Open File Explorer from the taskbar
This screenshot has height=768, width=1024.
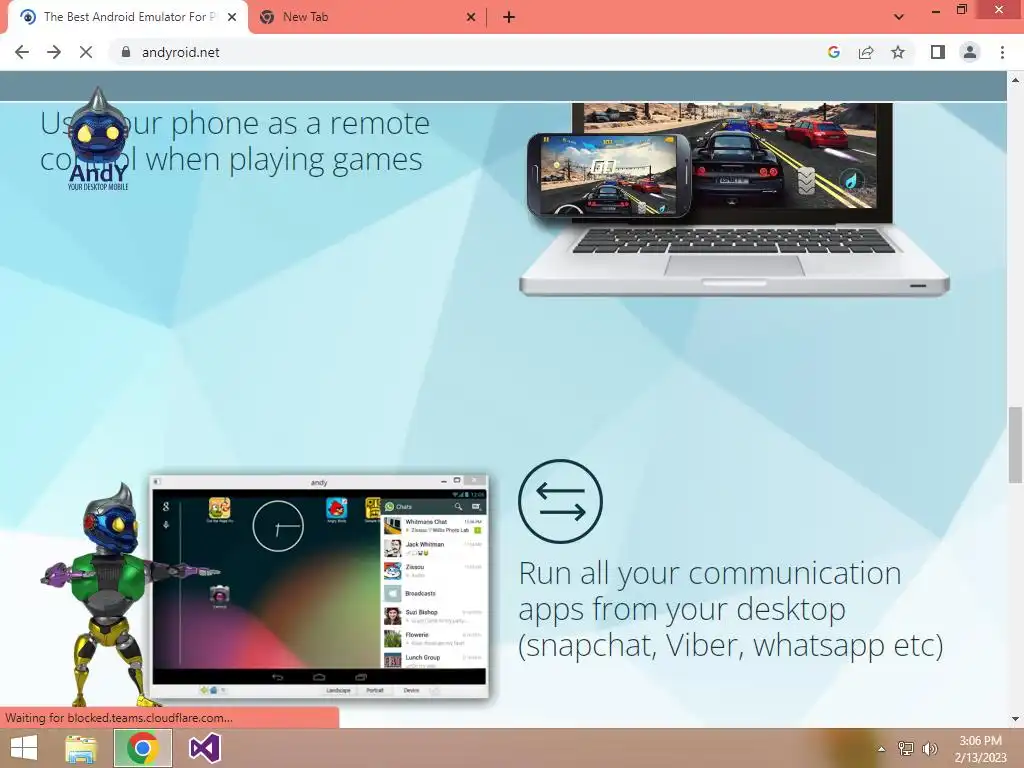[81, 748]
